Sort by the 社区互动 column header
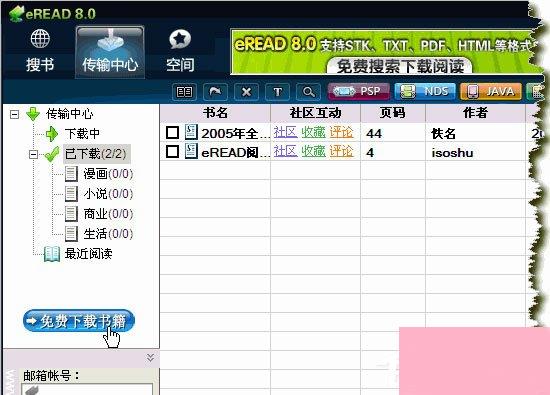Screen dimensions: 550x395 (x=315, y=113)
